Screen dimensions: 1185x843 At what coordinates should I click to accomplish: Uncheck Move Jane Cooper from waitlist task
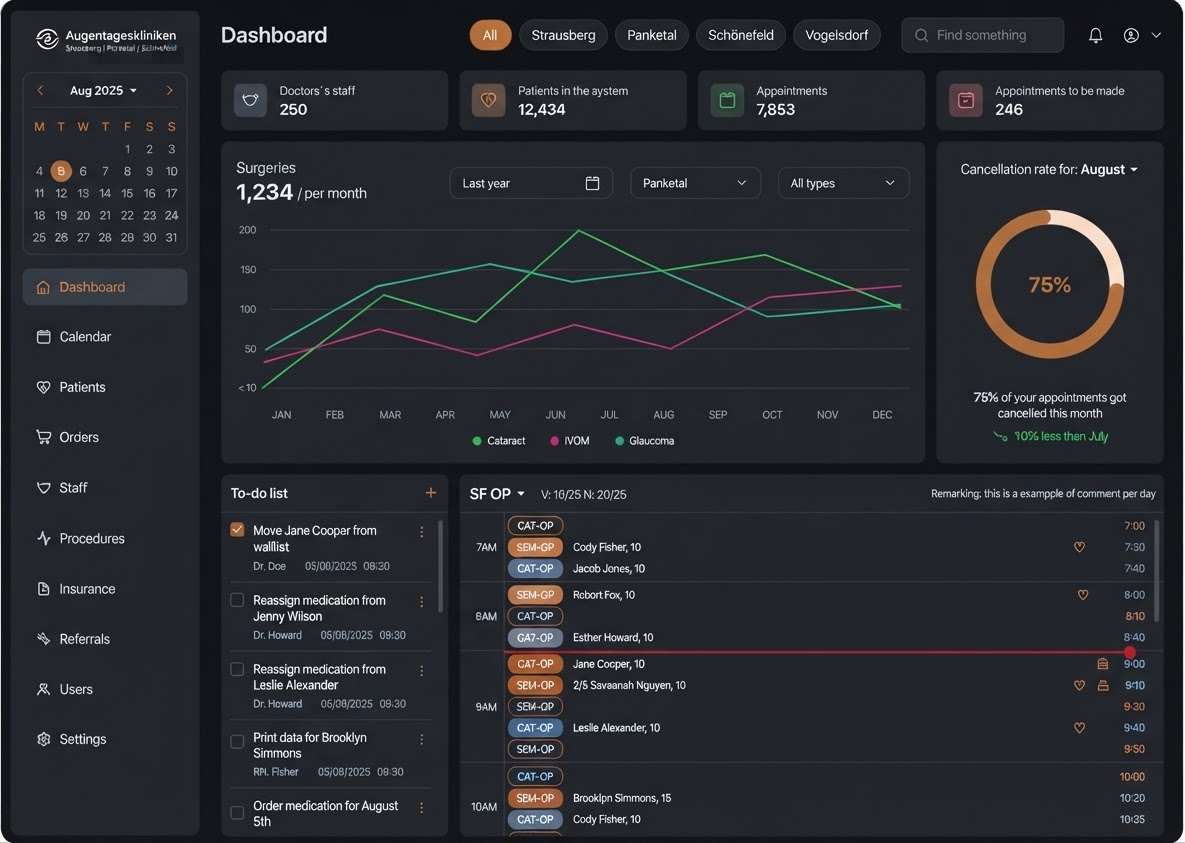(237, 530)
